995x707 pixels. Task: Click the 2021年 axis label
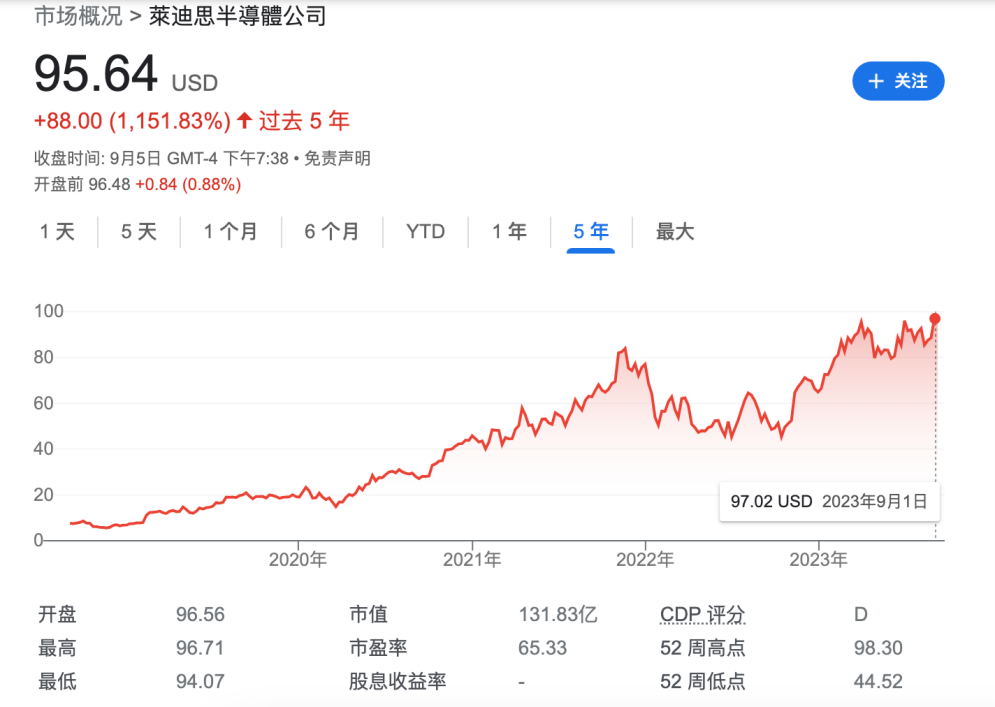point(472,560)
